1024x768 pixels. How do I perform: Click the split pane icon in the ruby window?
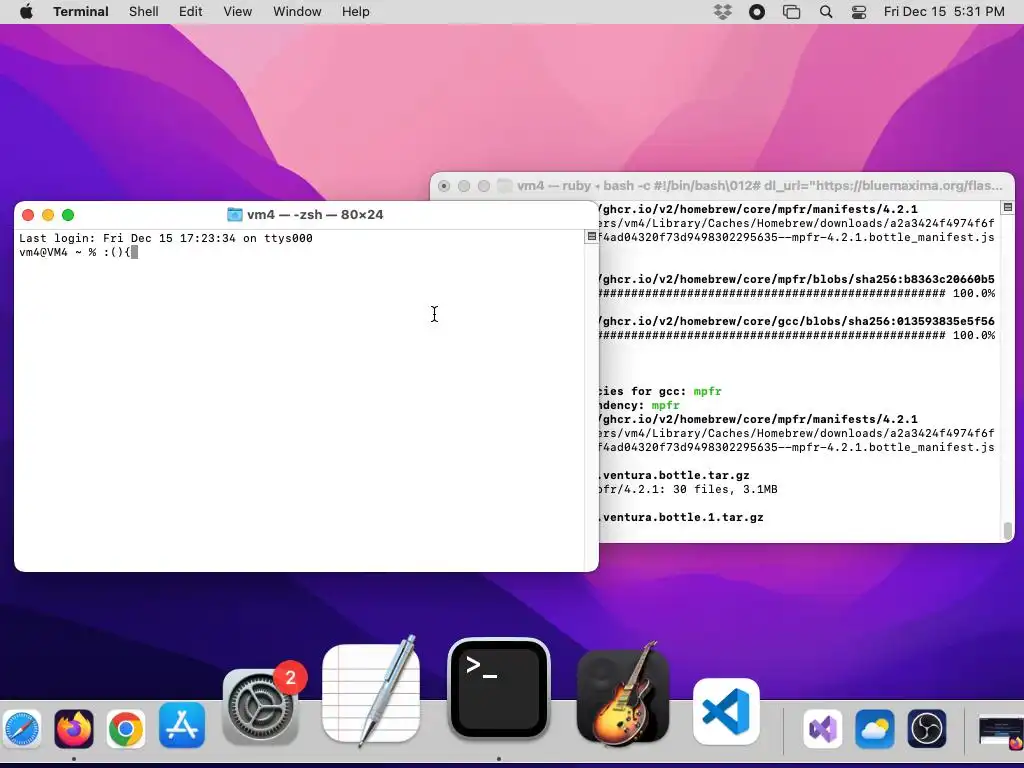pyautogui.click(x=1008, y=207)
